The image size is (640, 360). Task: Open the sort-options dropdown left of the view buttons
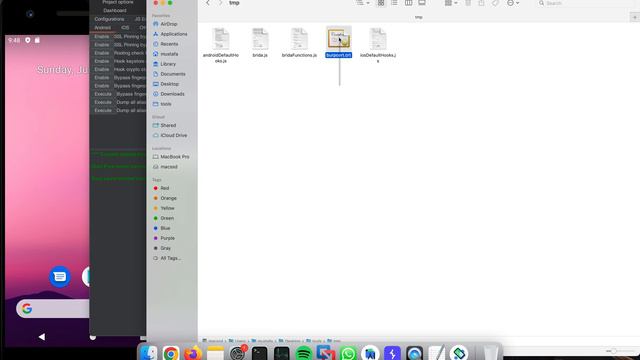pos(362,3)
